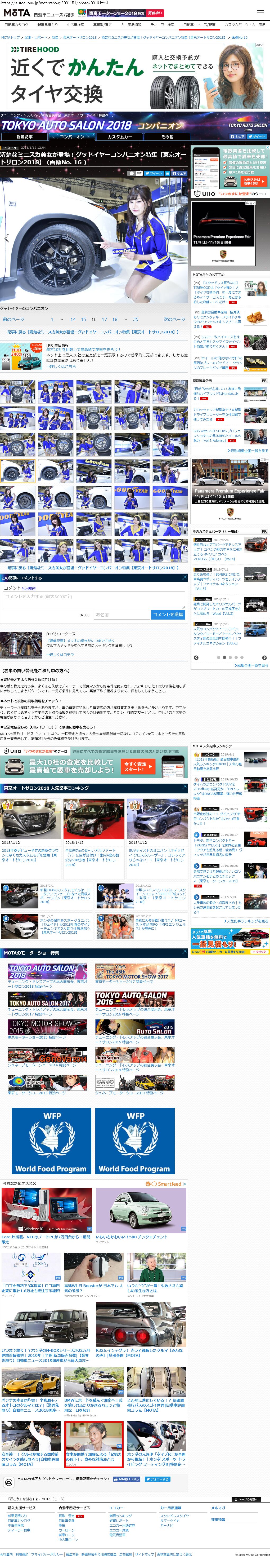Click carousel right arrow in car parts section
This screenshot has width=270, height=1568.
click(264, 657)
